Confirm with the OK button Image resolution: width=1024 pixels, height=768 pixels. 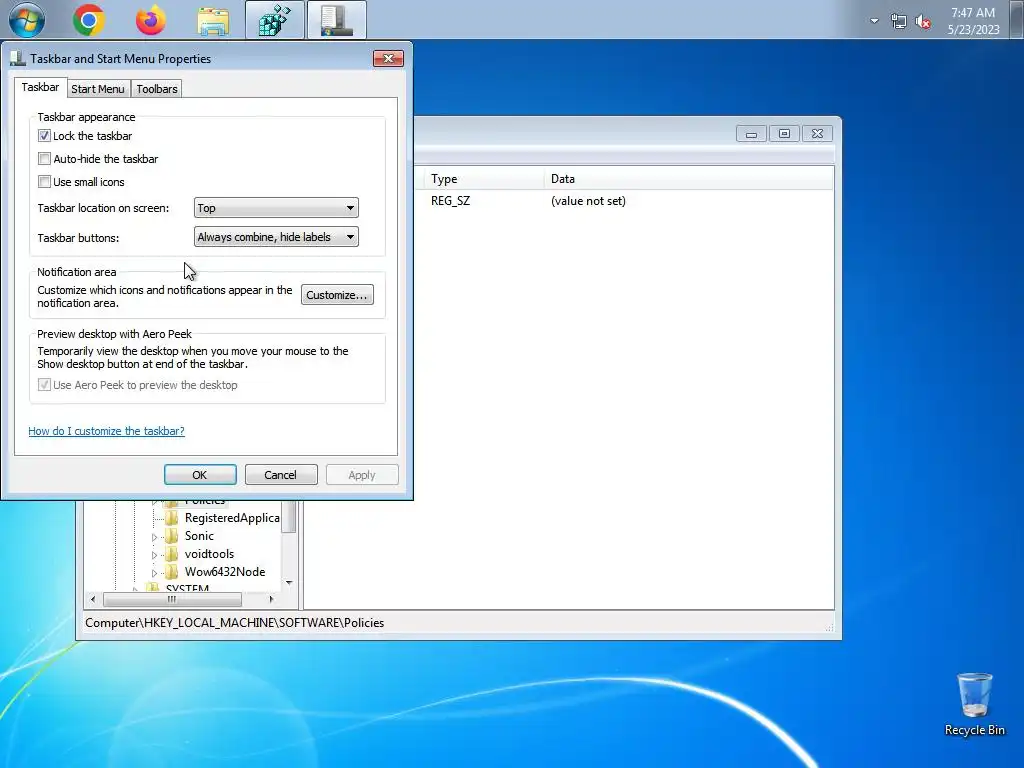tap(200, 475)
